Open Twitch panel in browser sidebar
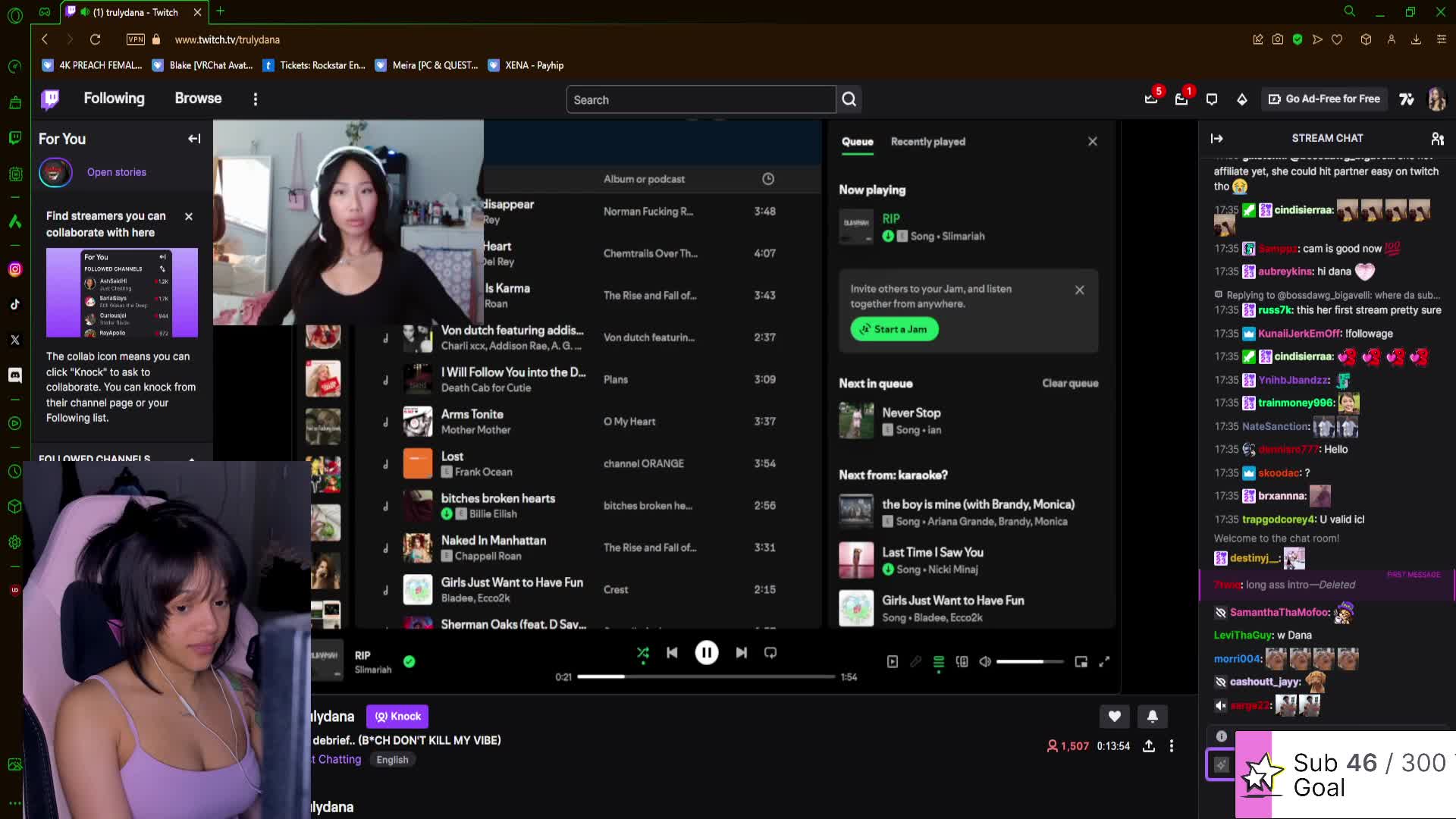Viewport: 1456px width, 819px height. pos(15,137)
